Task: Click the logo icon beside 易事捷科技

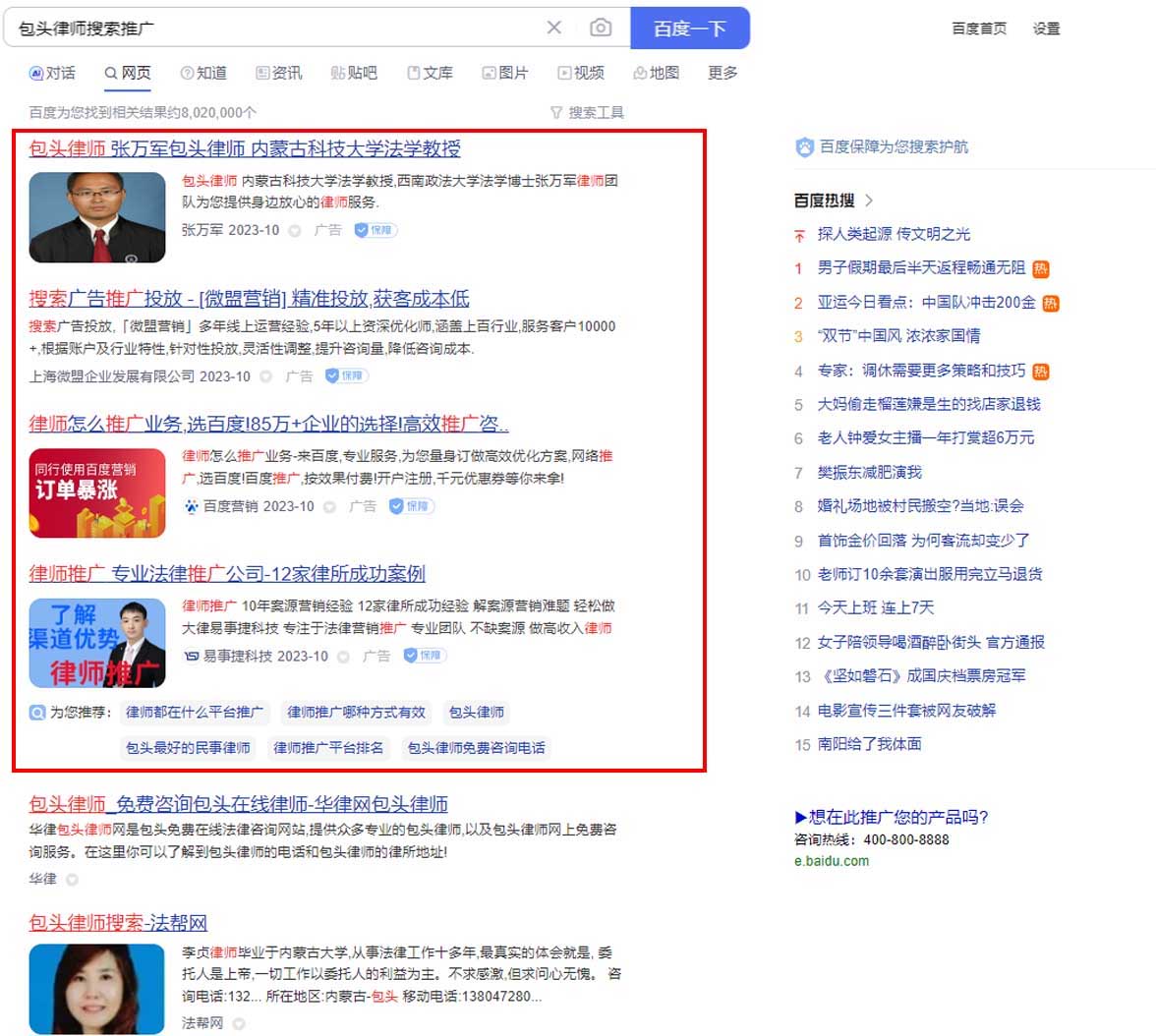Action: [191, 657]
